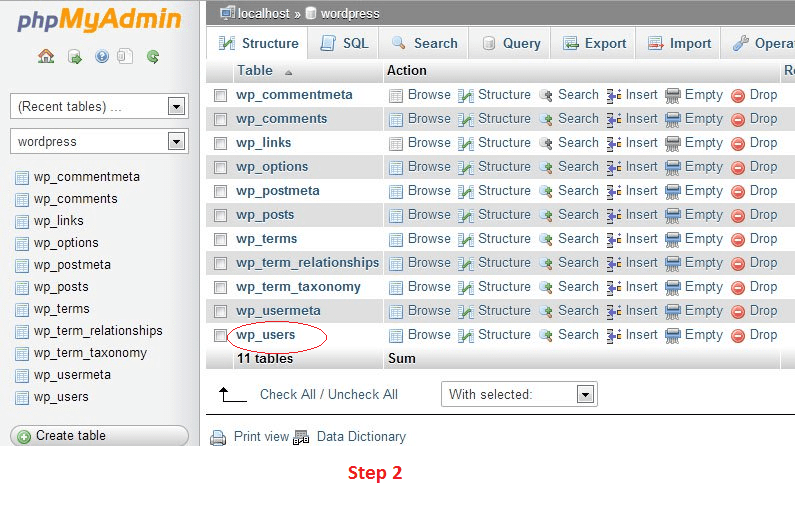
Task: Open the wp_term_taxonomy table link in the main list
Action: pos(298,287)
